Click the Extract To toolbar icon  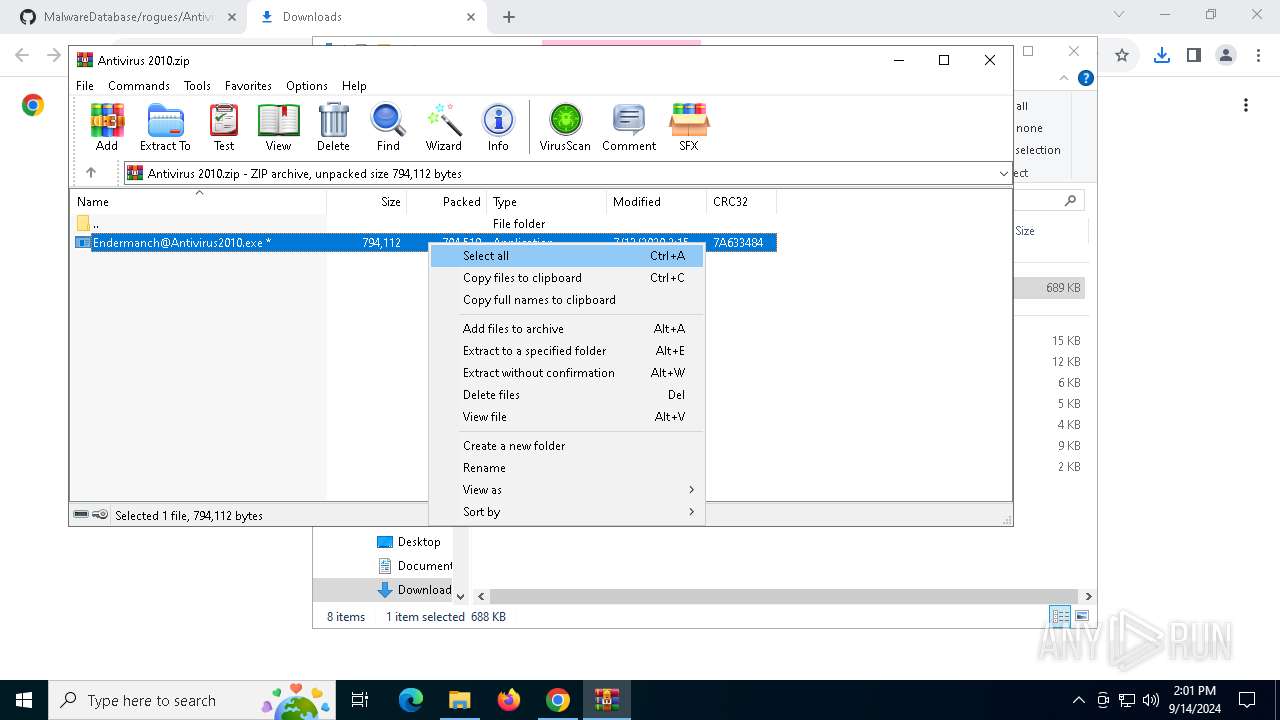tap(165, 127)
